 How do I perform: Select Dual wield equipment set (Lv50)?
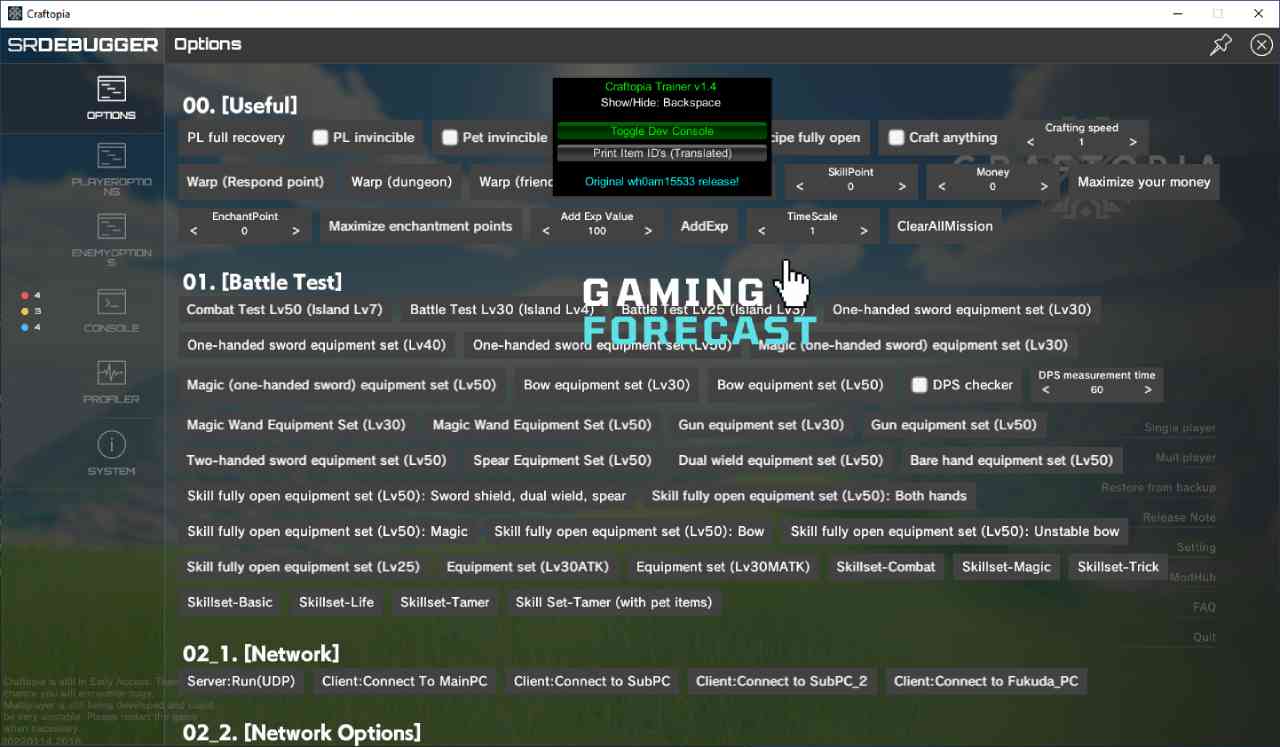point(781,461)
